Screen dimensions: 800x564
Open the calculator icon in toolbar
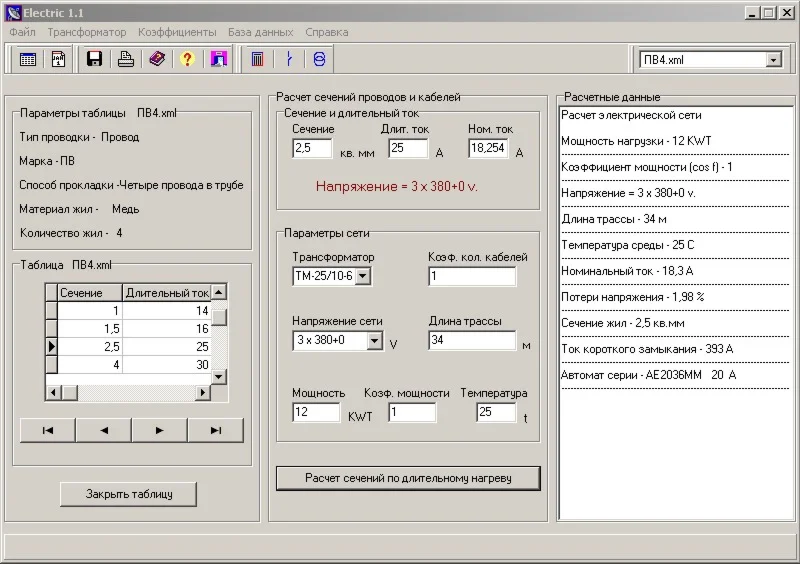pos(257,59)
